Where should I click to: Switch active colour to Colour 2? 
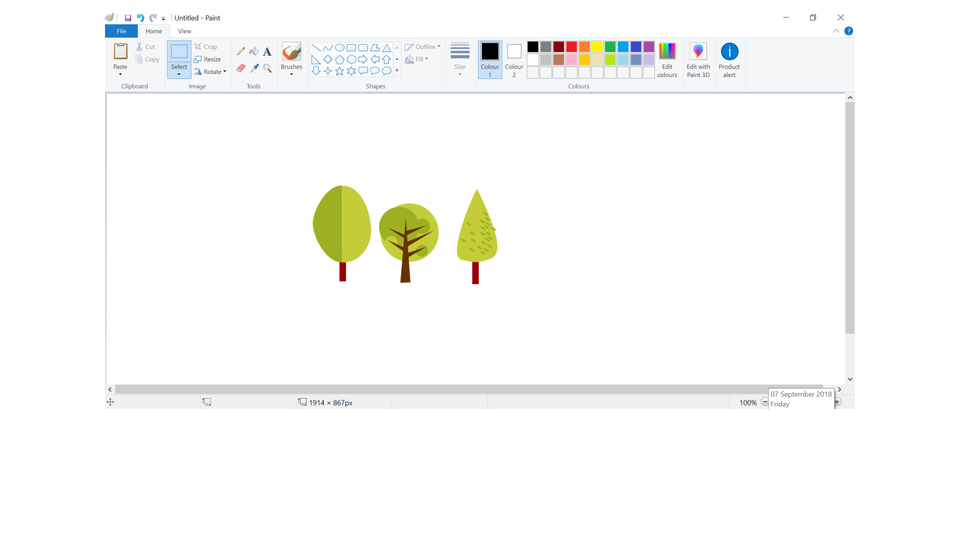click(514, 59)
